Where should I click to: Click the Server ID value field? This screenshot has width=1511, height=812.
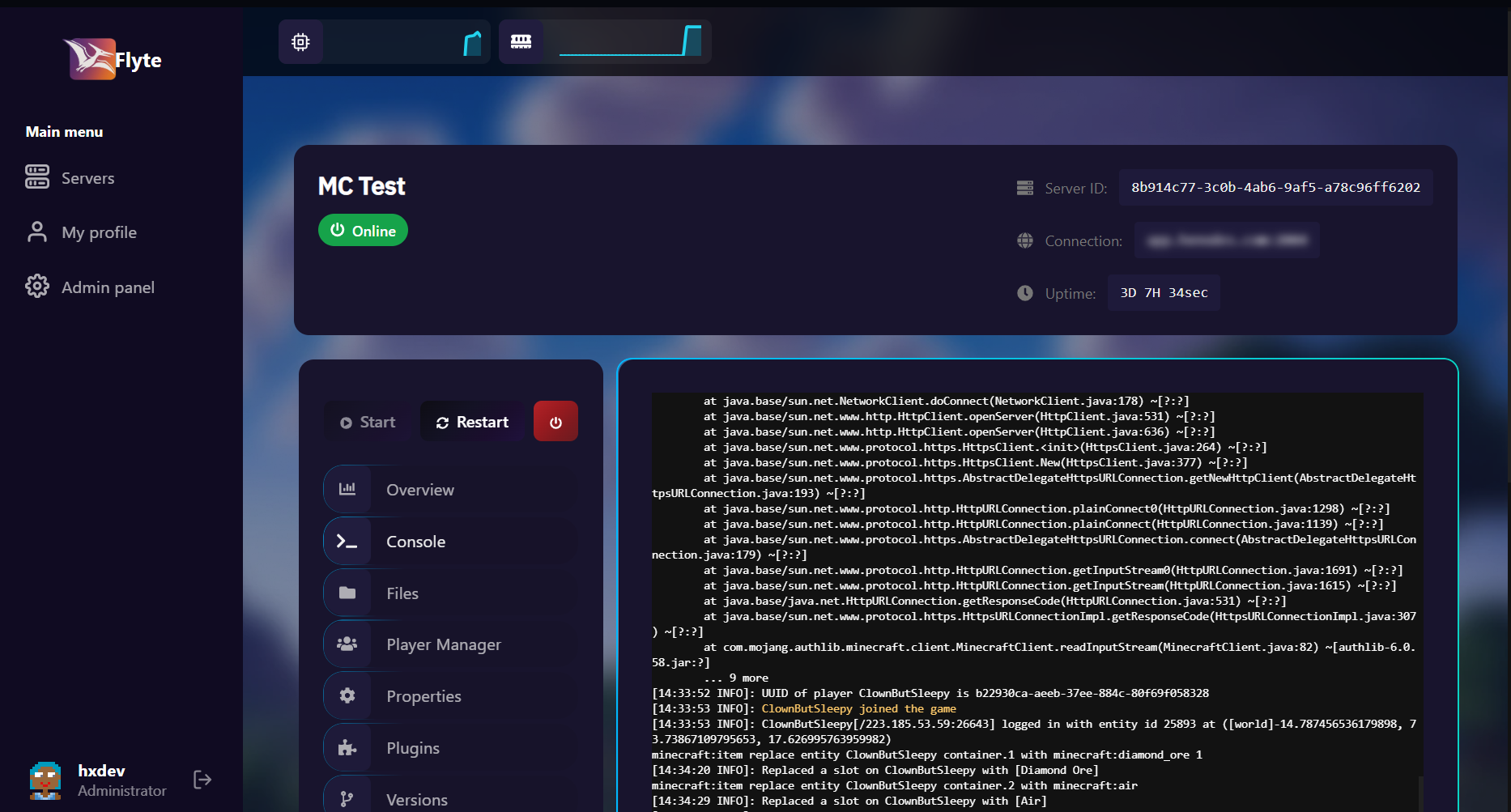[x=1275, y=188]
